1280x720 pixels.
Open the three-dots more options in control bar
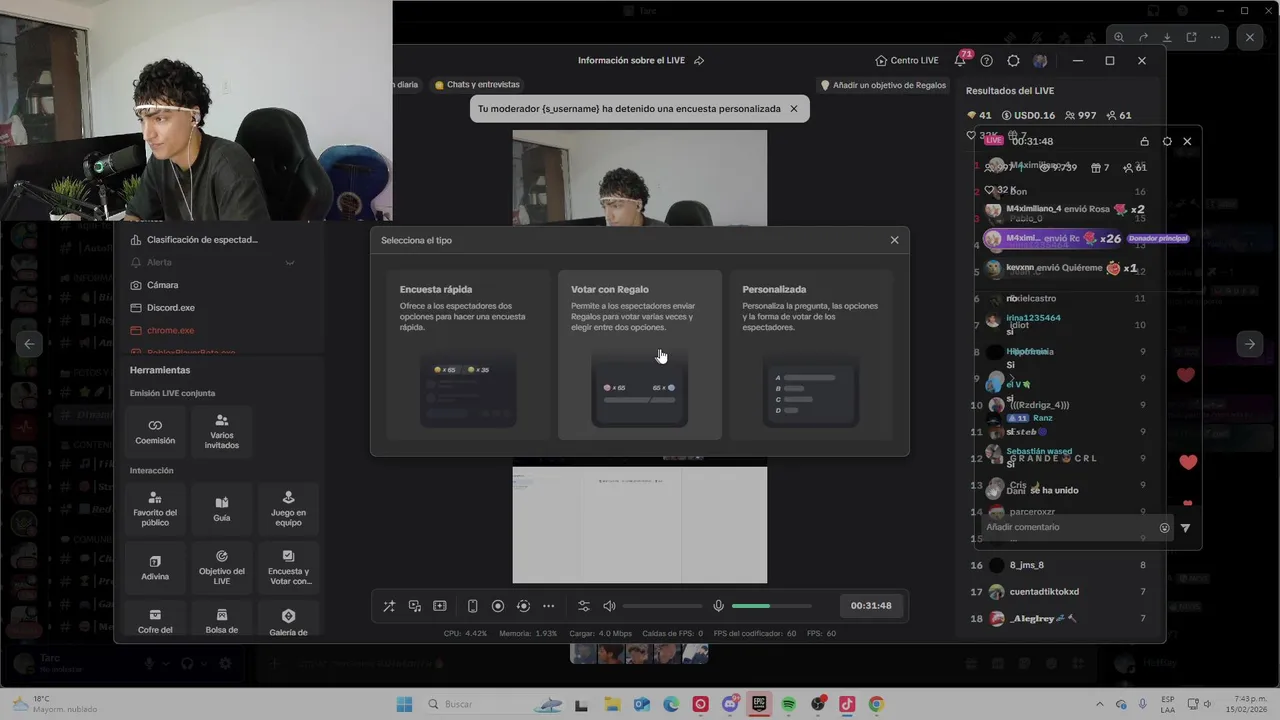click(548, 606)
